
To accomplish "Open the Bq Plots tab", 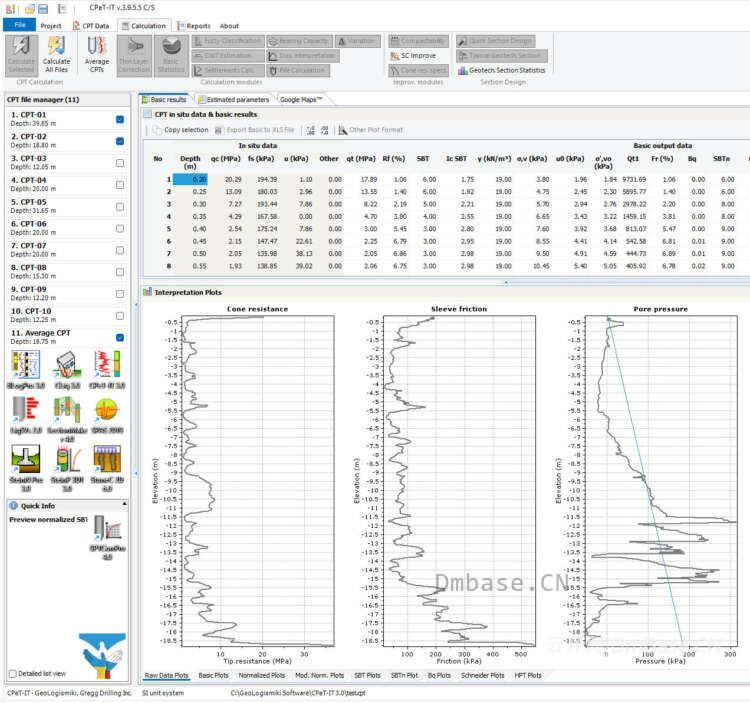I will point(439,675).
